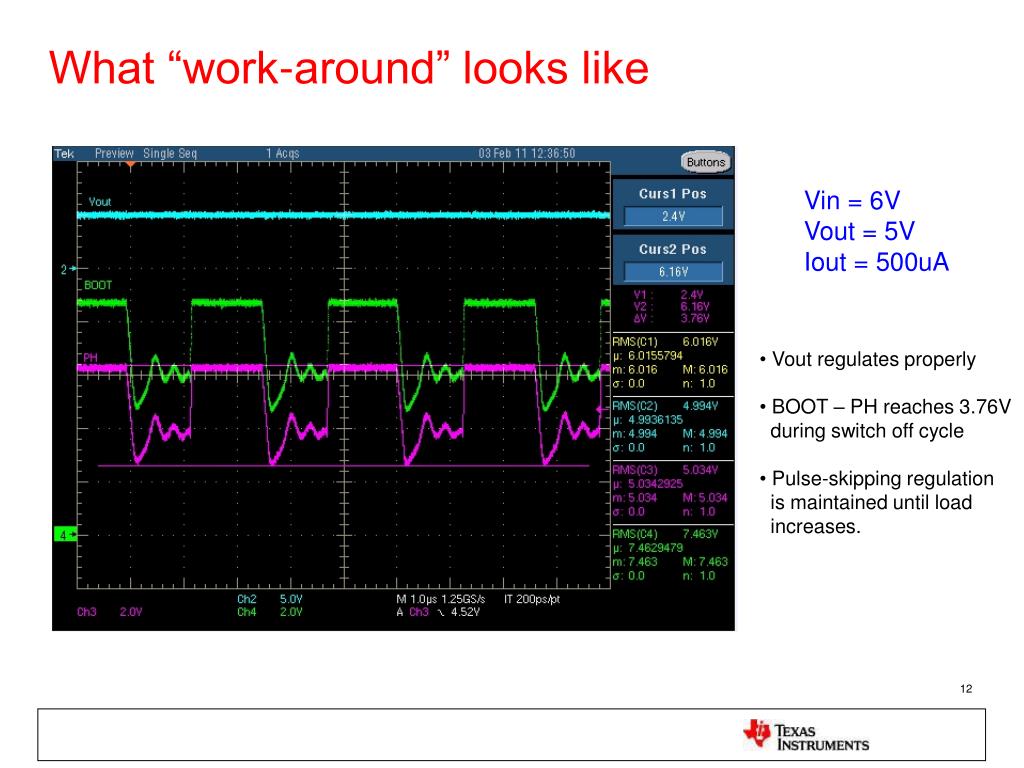Click the V2 6.16V cursor readout
Viewport: 1024px width, 768px height.
(671, 307)
